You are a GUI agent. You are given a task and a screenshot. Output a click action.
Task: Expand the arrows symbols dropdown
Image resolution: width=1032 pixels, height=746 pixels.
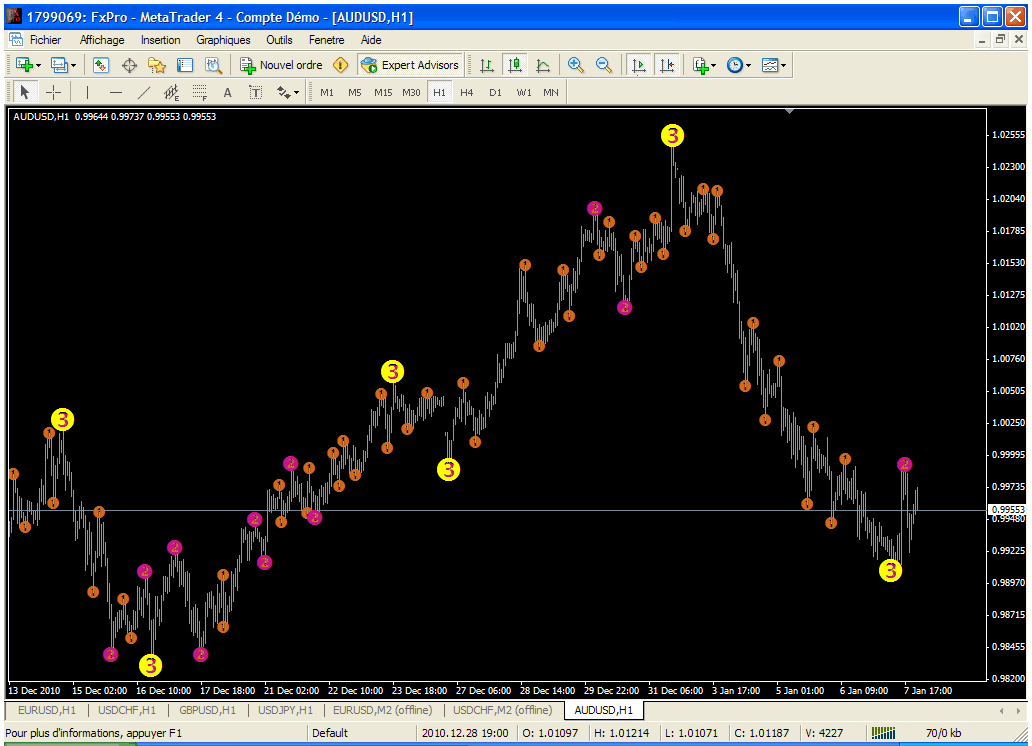tap(296, 92)
